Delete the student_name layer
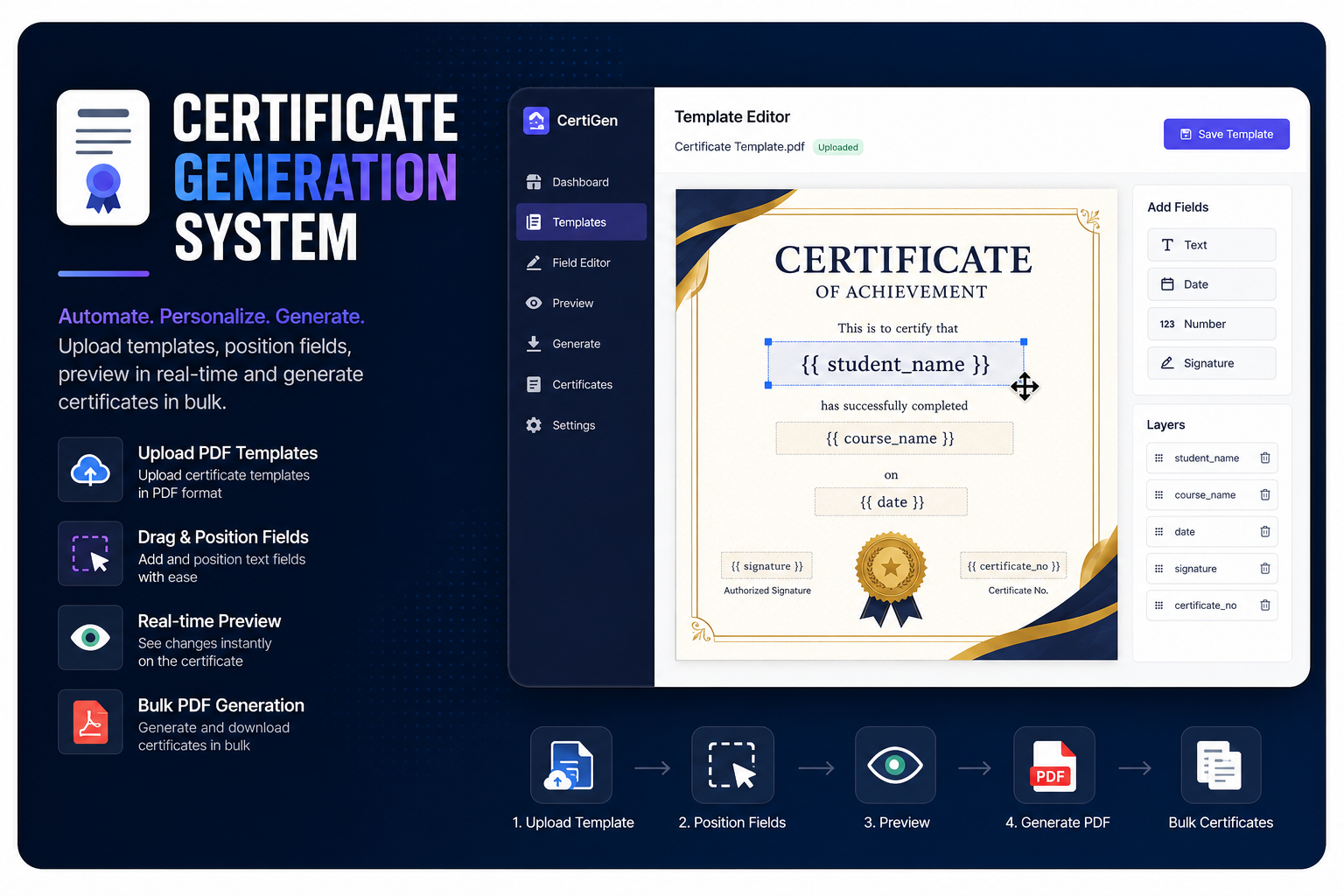Viewport: 1344px width, 896px height. (1264, 458)
